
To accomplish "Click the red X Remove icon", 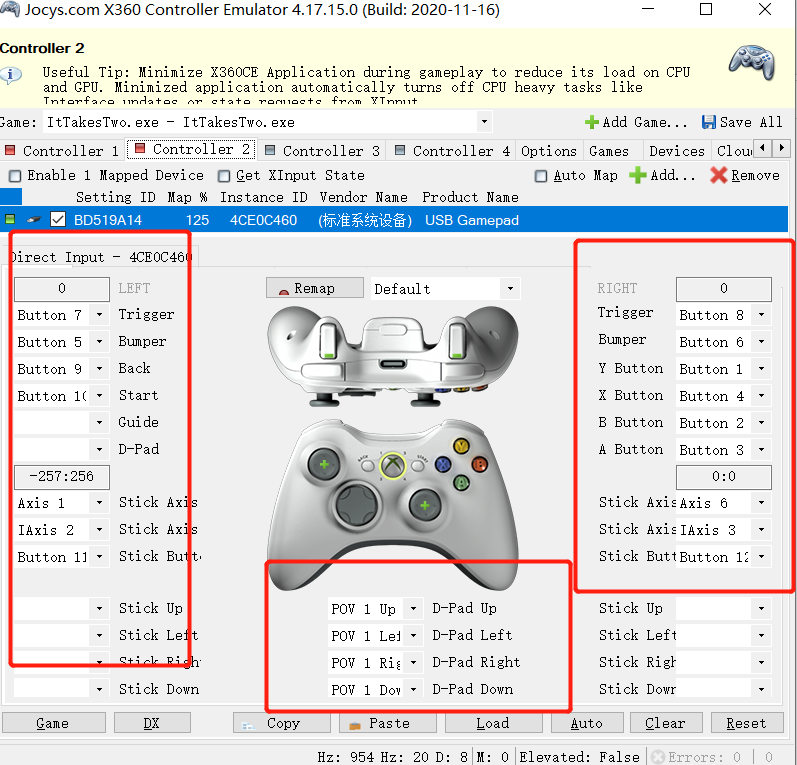I will [x=719, y=175].
